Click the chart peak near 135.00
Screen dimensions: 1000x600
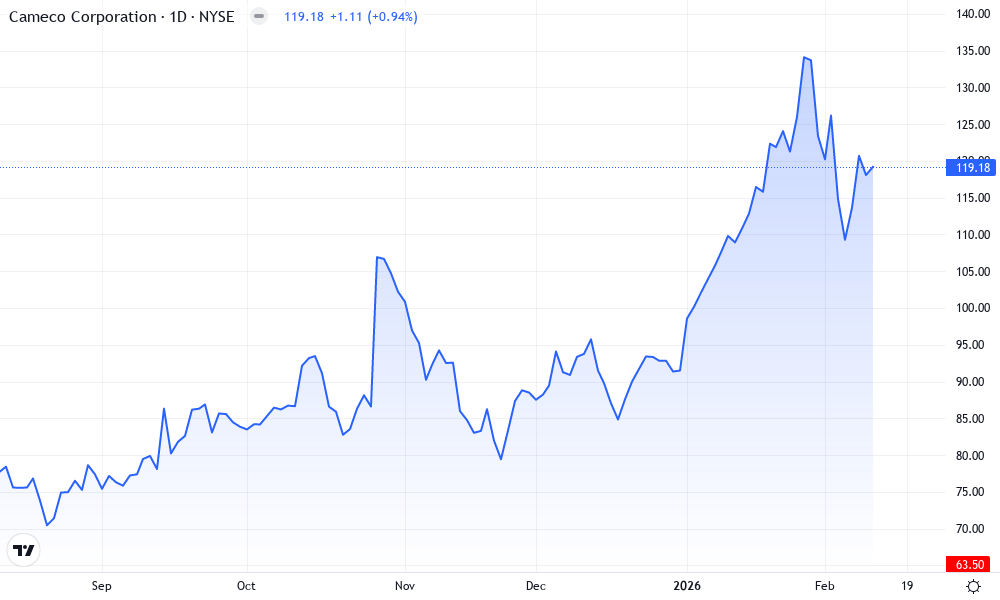click(806, 57)
